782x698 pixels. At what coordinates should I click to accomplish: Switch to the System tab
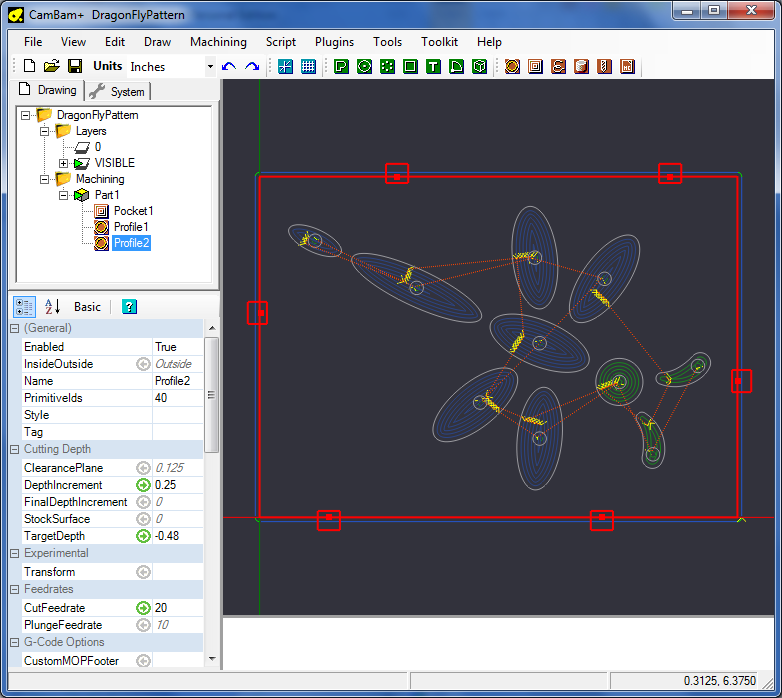(x=118, y=92)
